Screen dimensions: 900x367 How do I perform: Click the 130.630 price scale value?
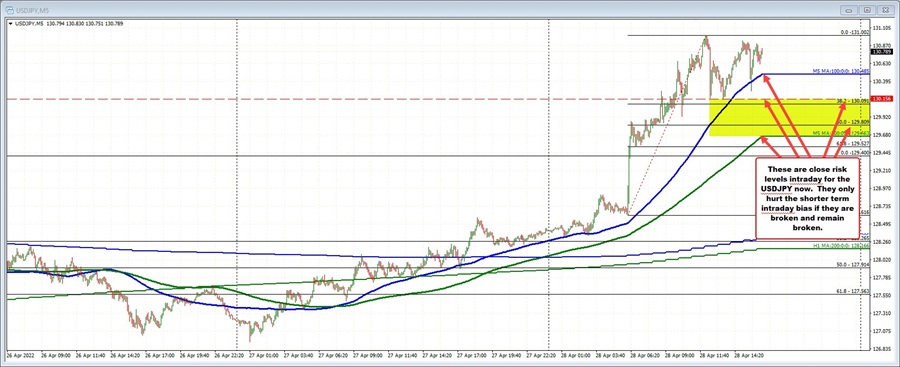point(882,63)
